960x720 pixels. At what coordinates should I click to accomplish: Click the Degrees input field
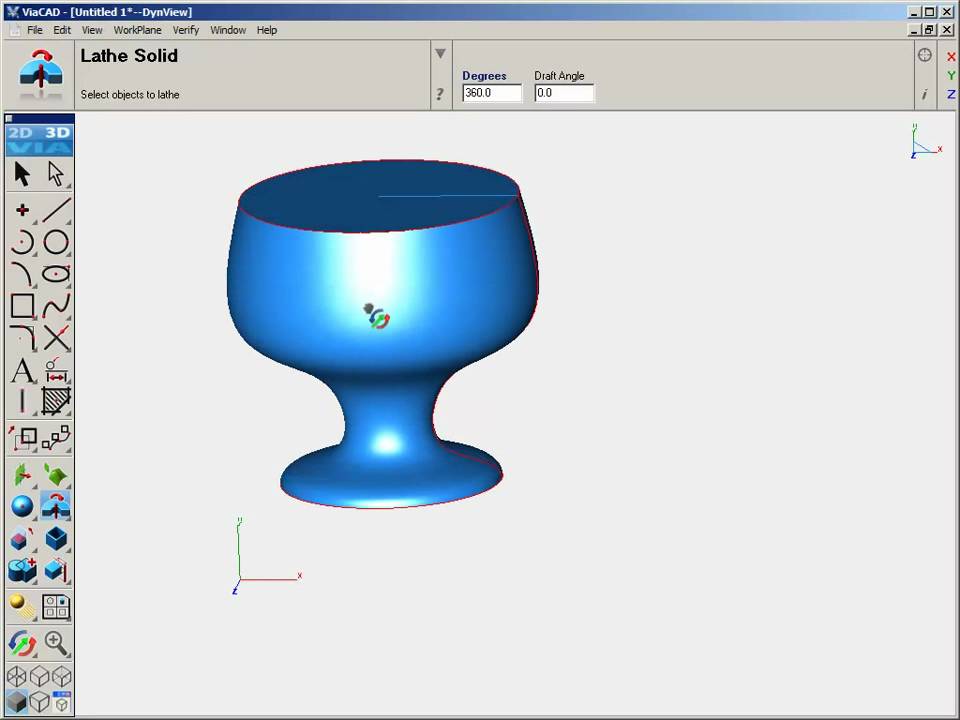492,93
